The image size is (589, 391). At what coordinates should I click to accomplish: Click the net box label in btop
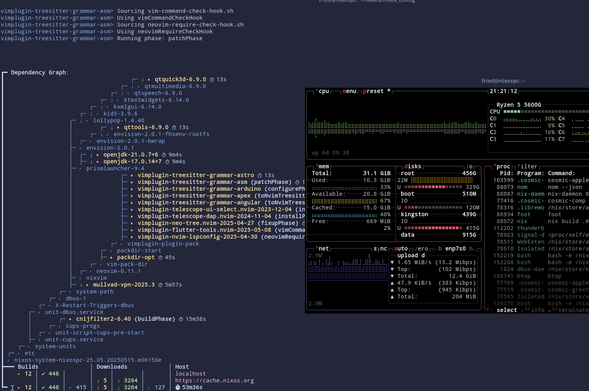click(322, 249)
